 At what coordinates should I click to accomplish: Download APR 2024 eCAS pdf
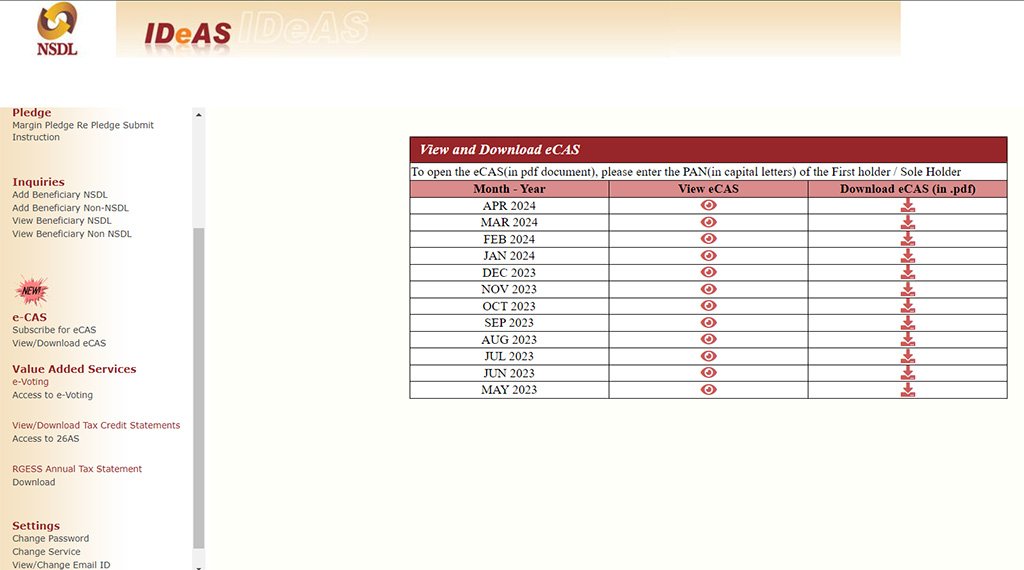pos(908,205)
